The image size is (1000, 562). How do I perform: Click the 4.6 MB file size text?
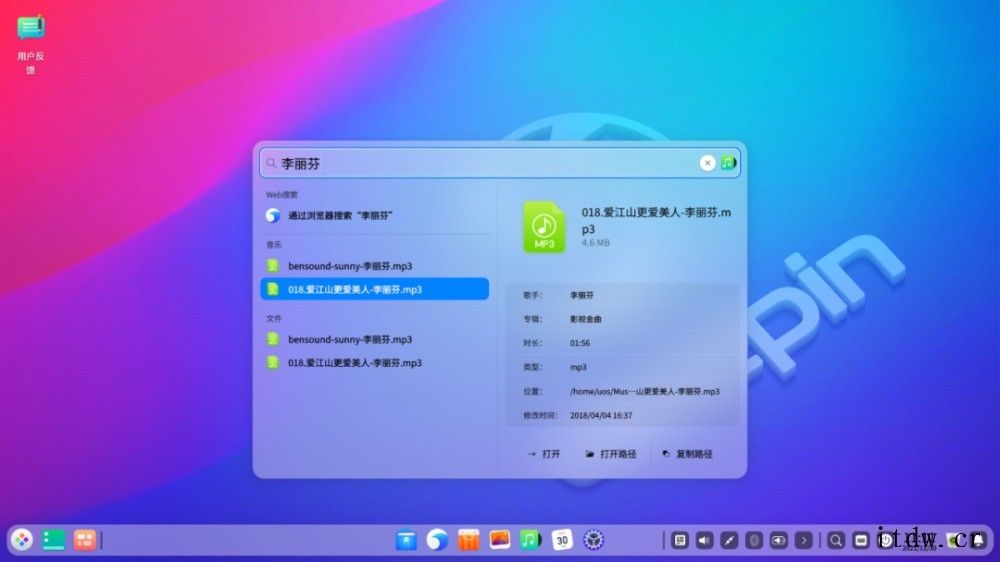(x=596, y=243)
